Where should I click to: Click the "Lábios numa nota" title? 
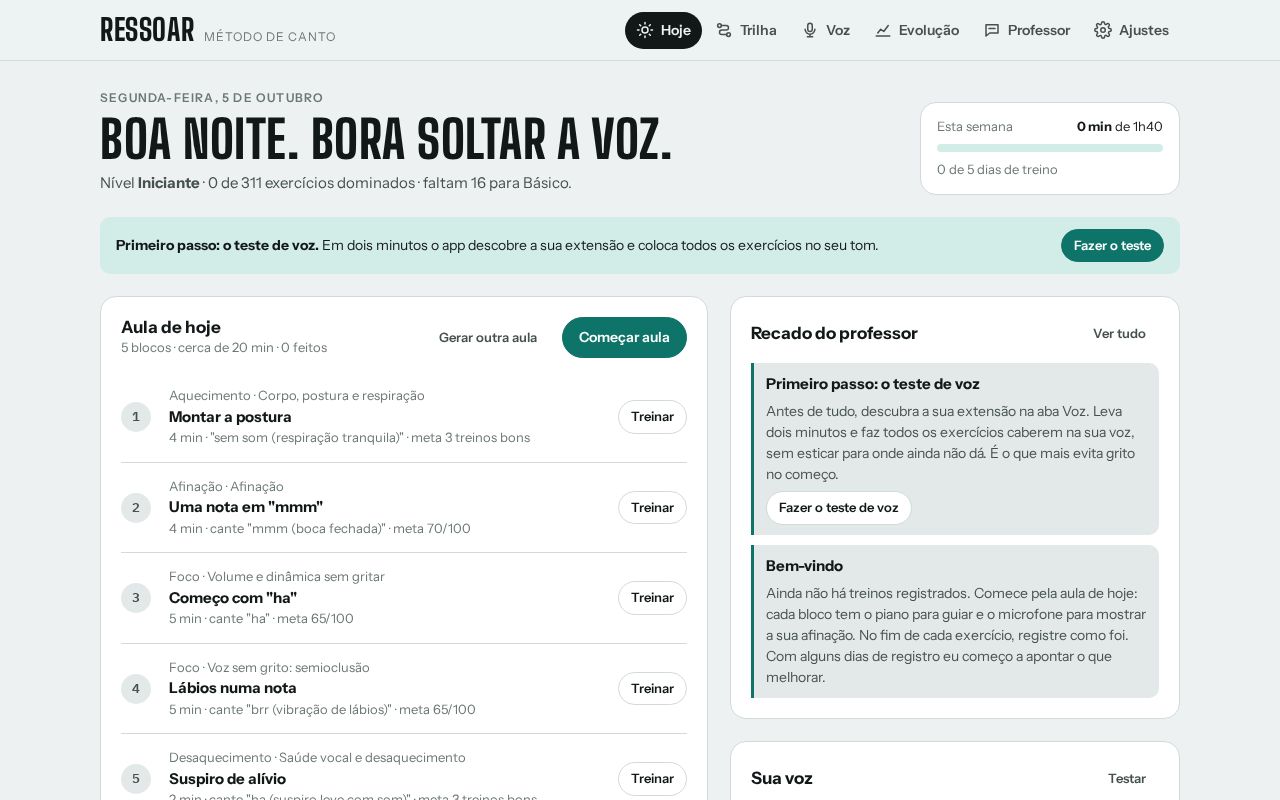click(233, 688)
